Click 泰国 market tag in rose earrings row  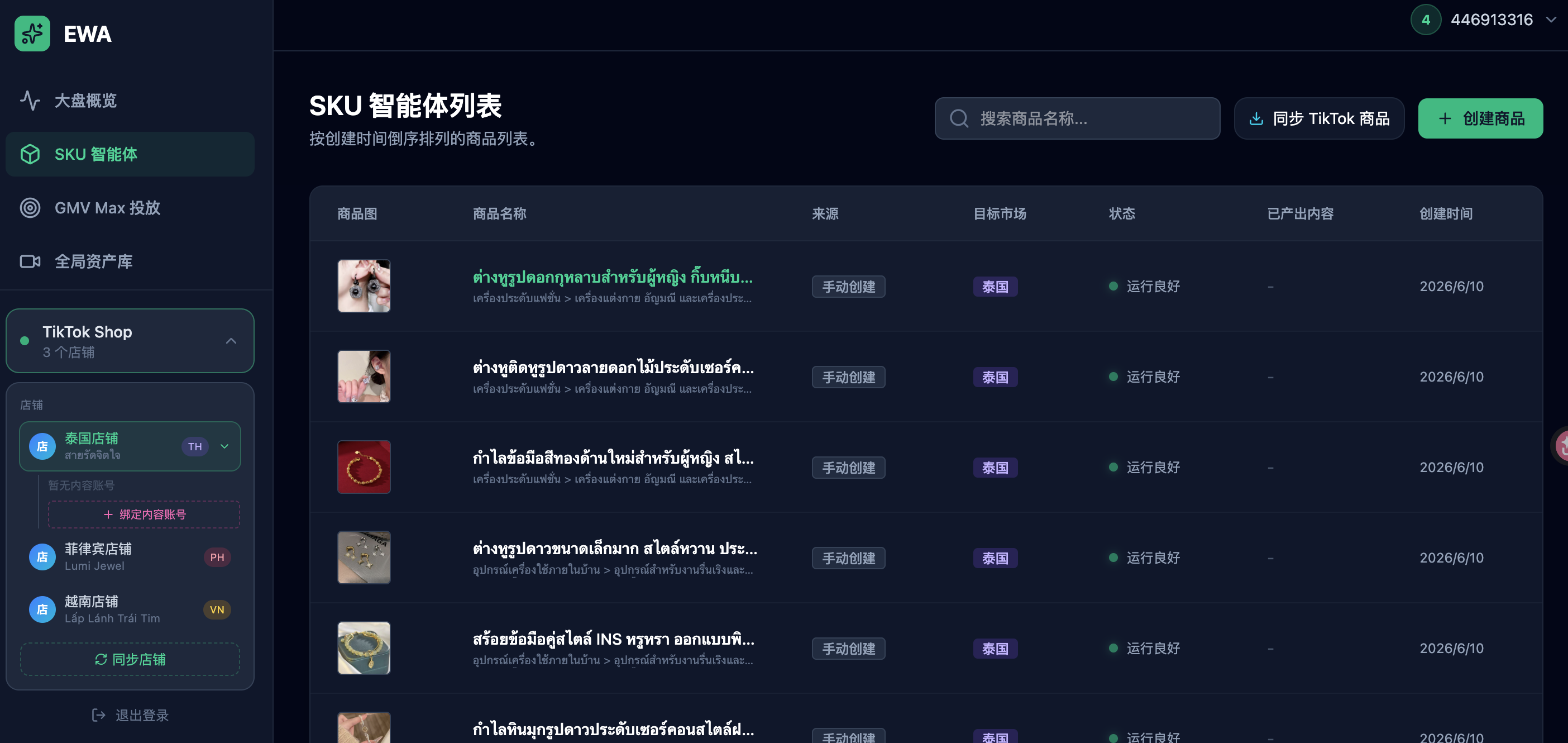tap(995, 286)
